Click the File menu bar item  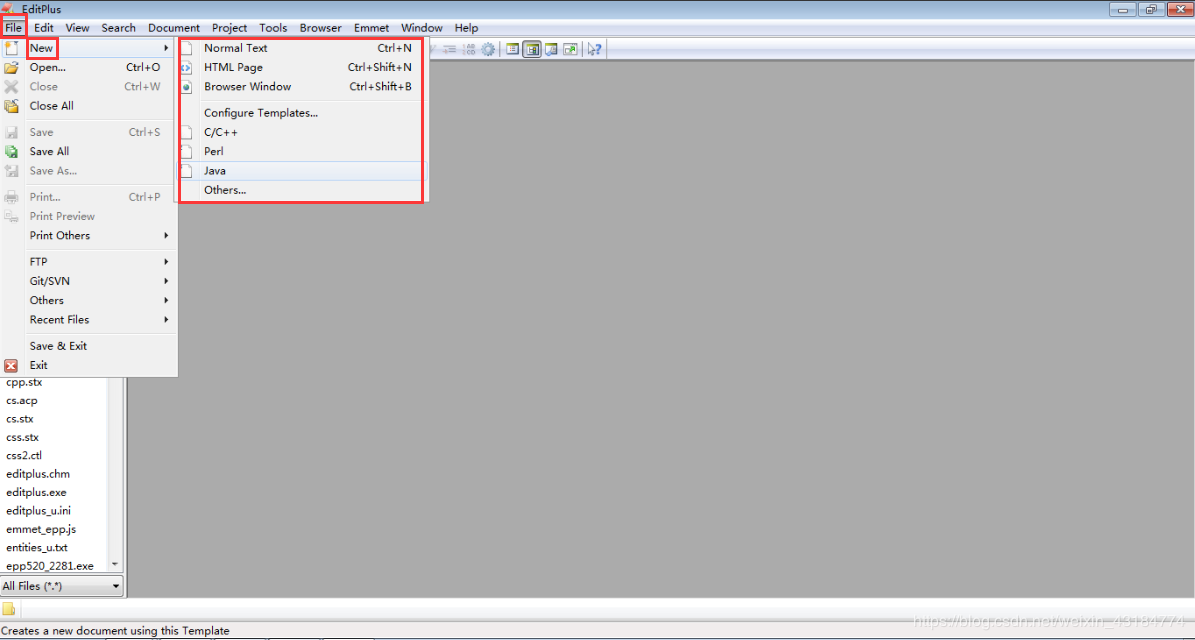pos(14,28)
